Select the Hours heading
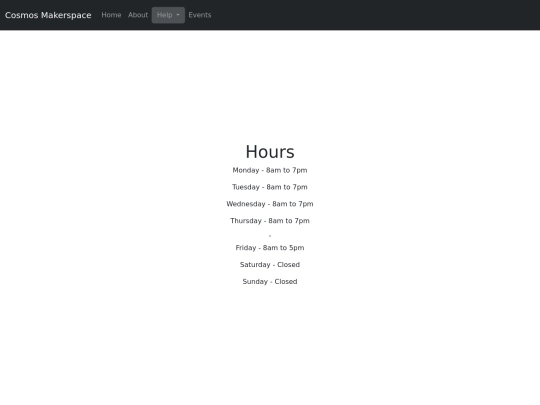Image resolution: width=540 pixels, height=405 pixels. [x=270, y=152]
